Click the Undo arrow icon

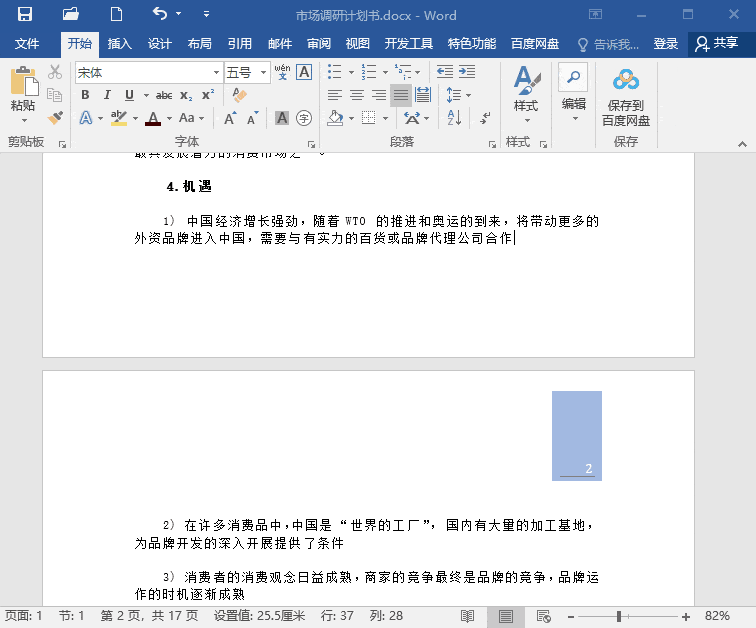tap(160, 13)
